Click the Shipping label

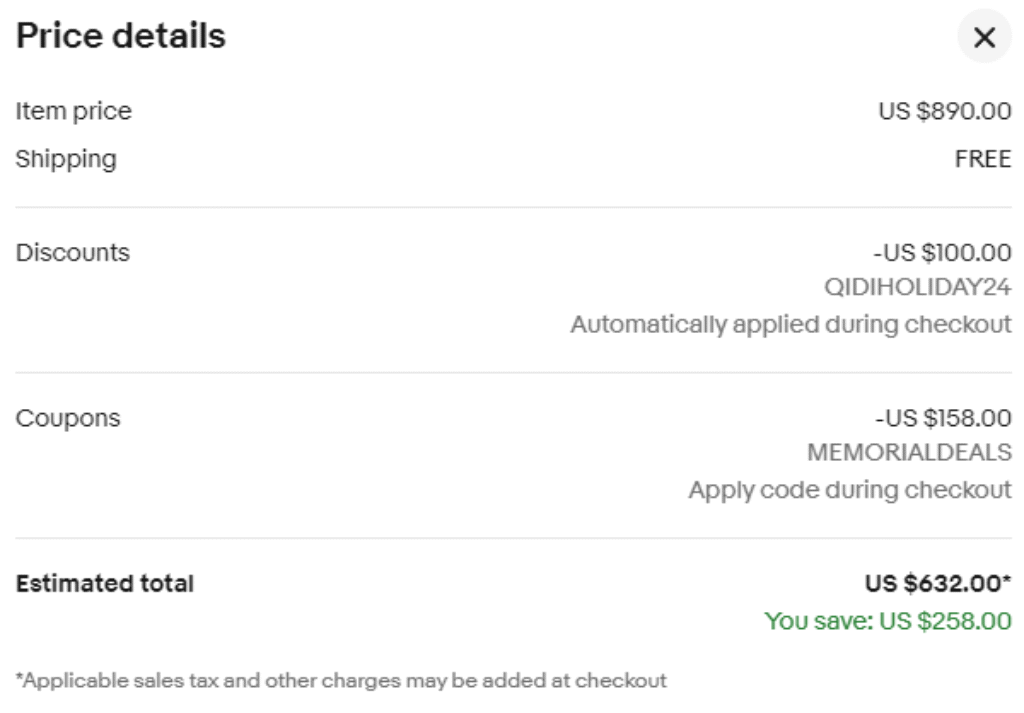pos(66,159)
